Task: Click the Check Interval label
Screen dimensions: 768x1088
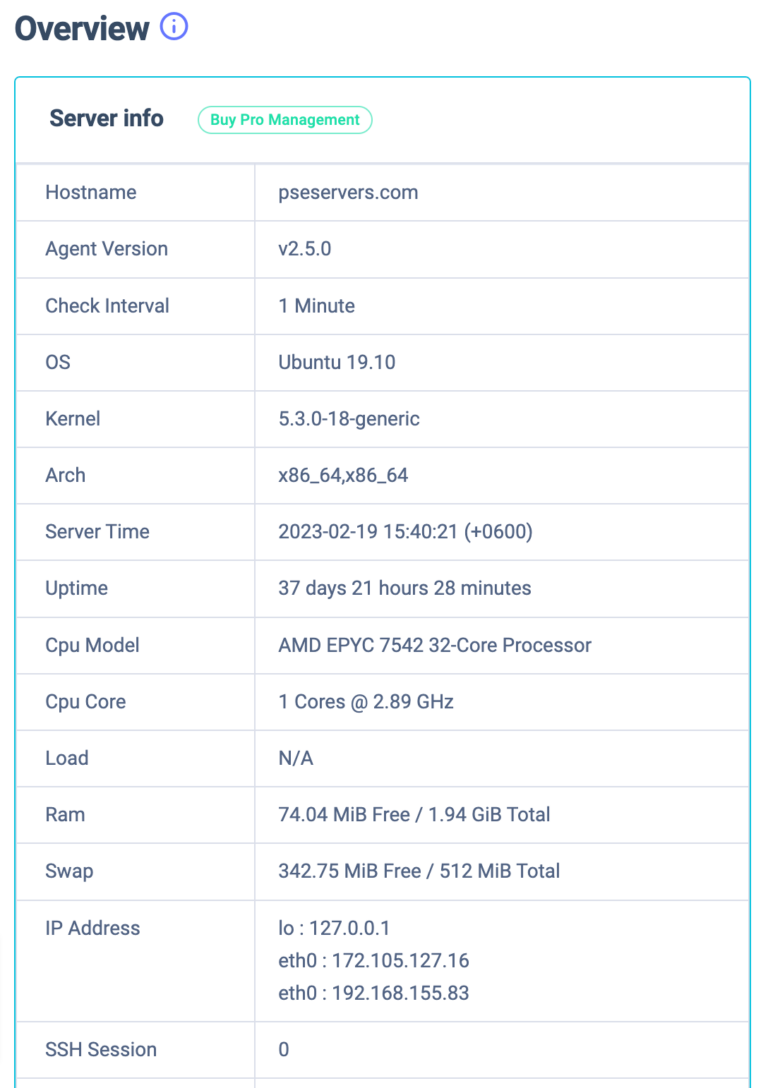Action: 107,305
